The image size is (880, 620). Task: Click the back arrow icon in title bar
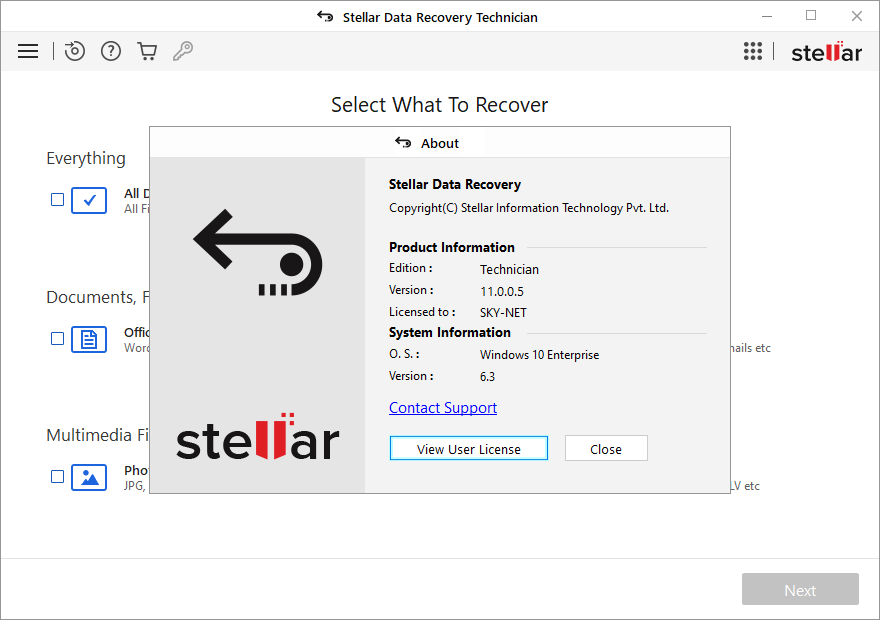pyautogui.click(x=325, y=17)
